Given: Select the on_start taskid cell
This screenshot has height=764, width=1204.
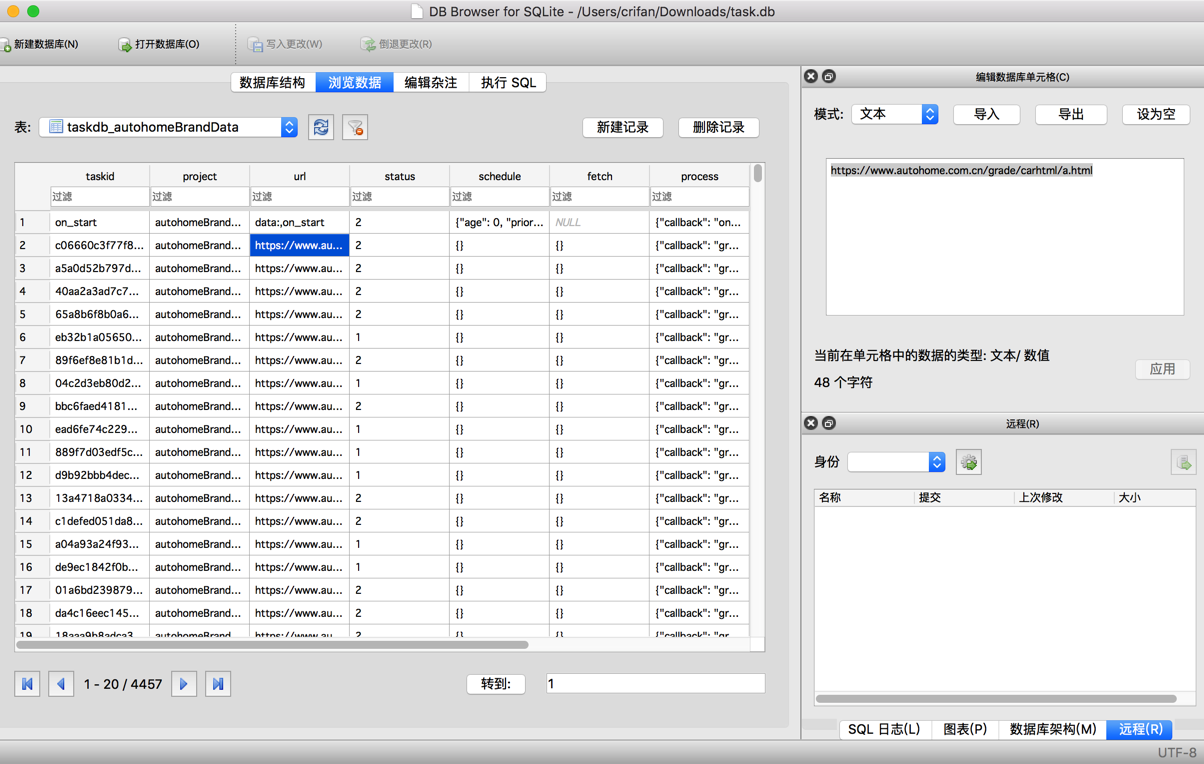Looking at the screenshot, I should pyautogui.click(x=100, y=222).
